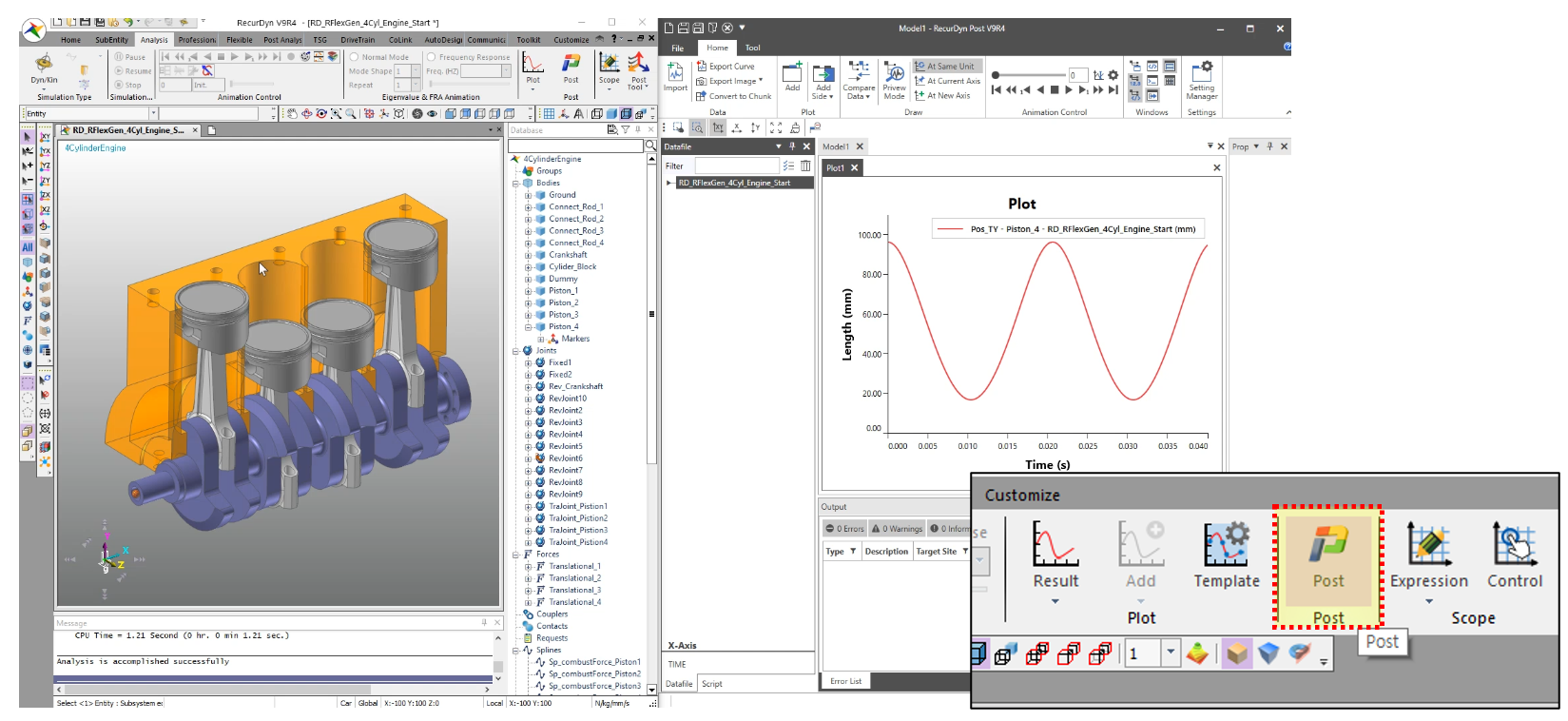Click the animation settings gear in Post window

[x=1113, y=75]
